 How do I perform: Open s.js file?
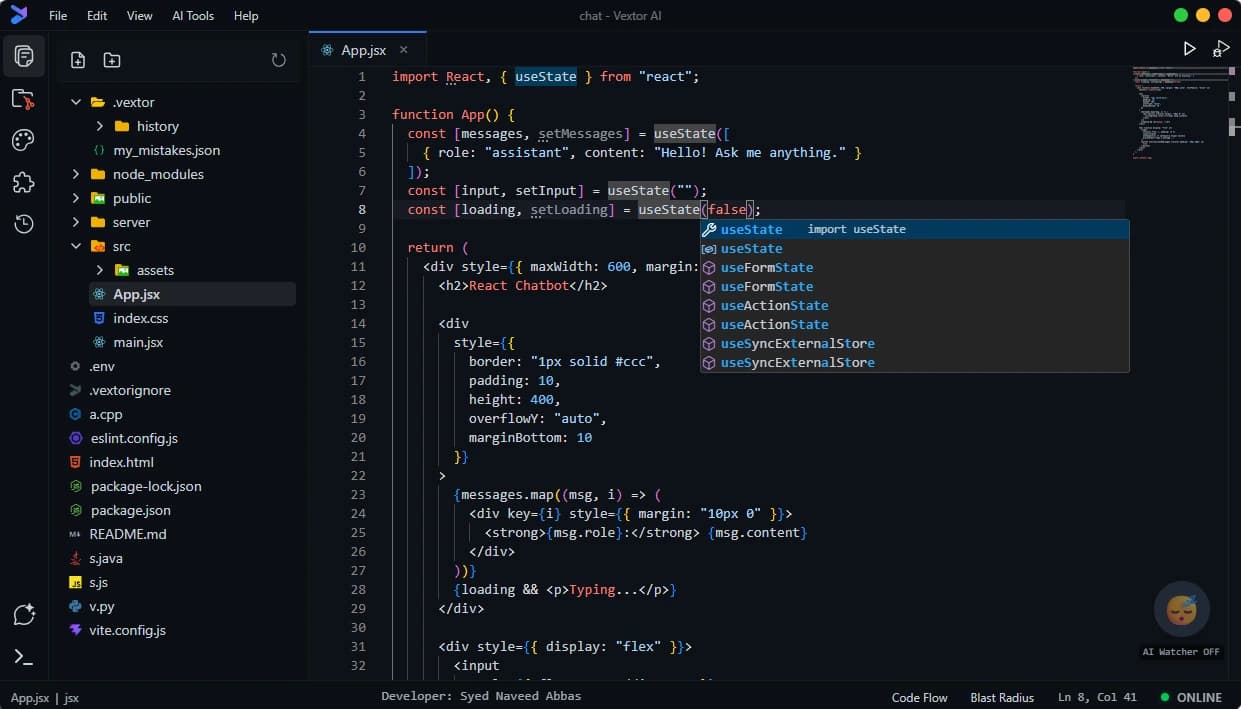(x=98, y=582)
